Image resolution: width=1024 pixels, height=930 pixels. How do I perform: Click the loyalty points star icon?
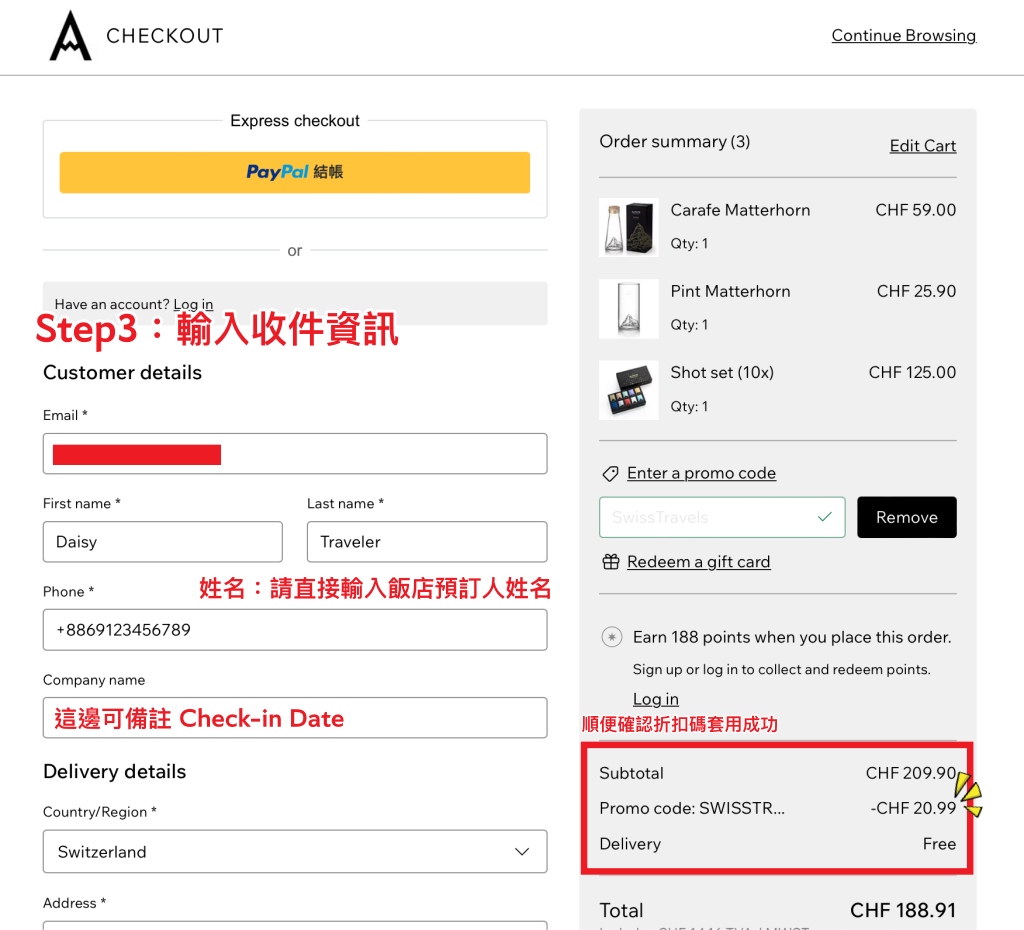[612, 637]
